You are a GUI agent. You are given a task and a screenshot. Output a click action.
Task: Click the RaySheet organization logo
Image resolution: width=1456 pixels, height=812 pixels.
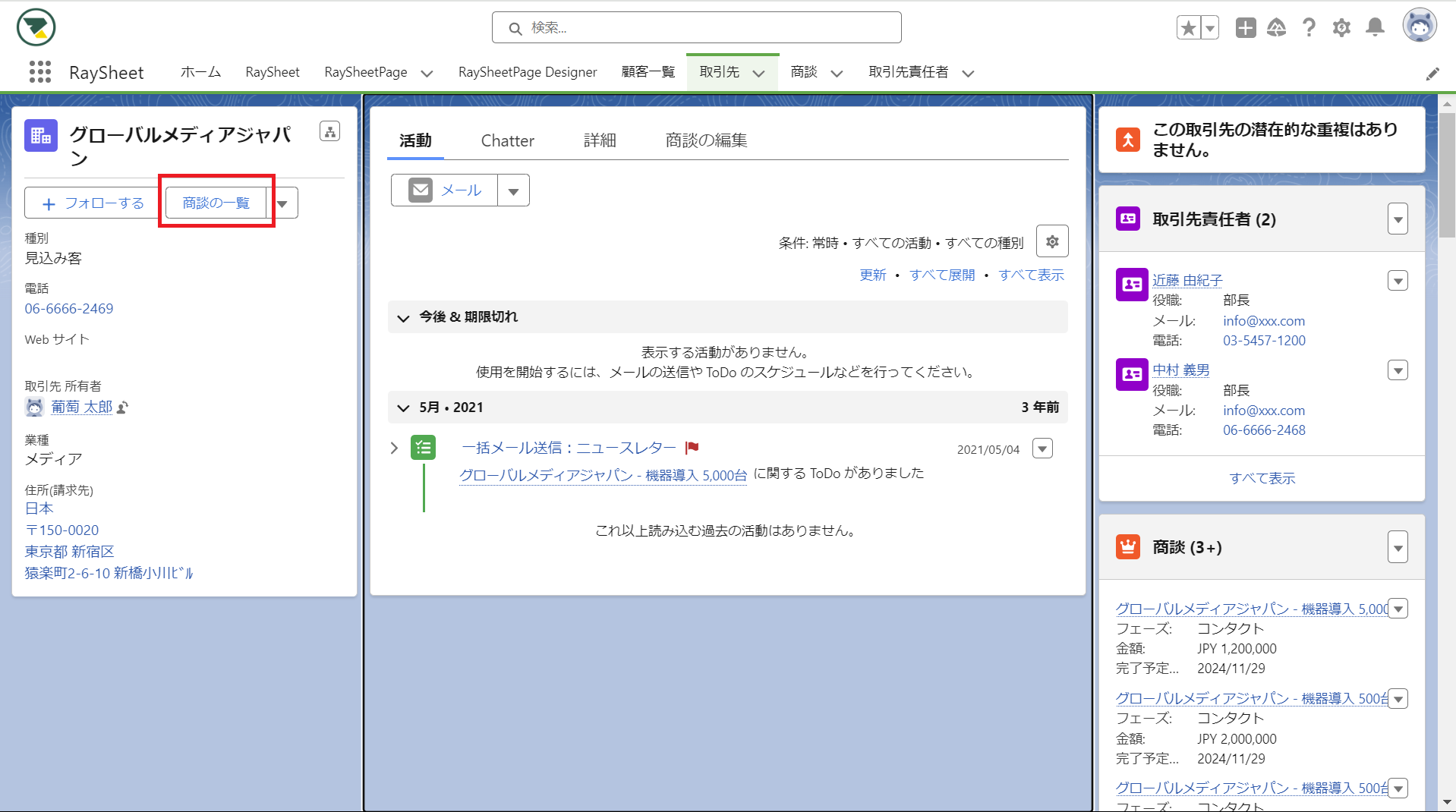click(36, 27)
